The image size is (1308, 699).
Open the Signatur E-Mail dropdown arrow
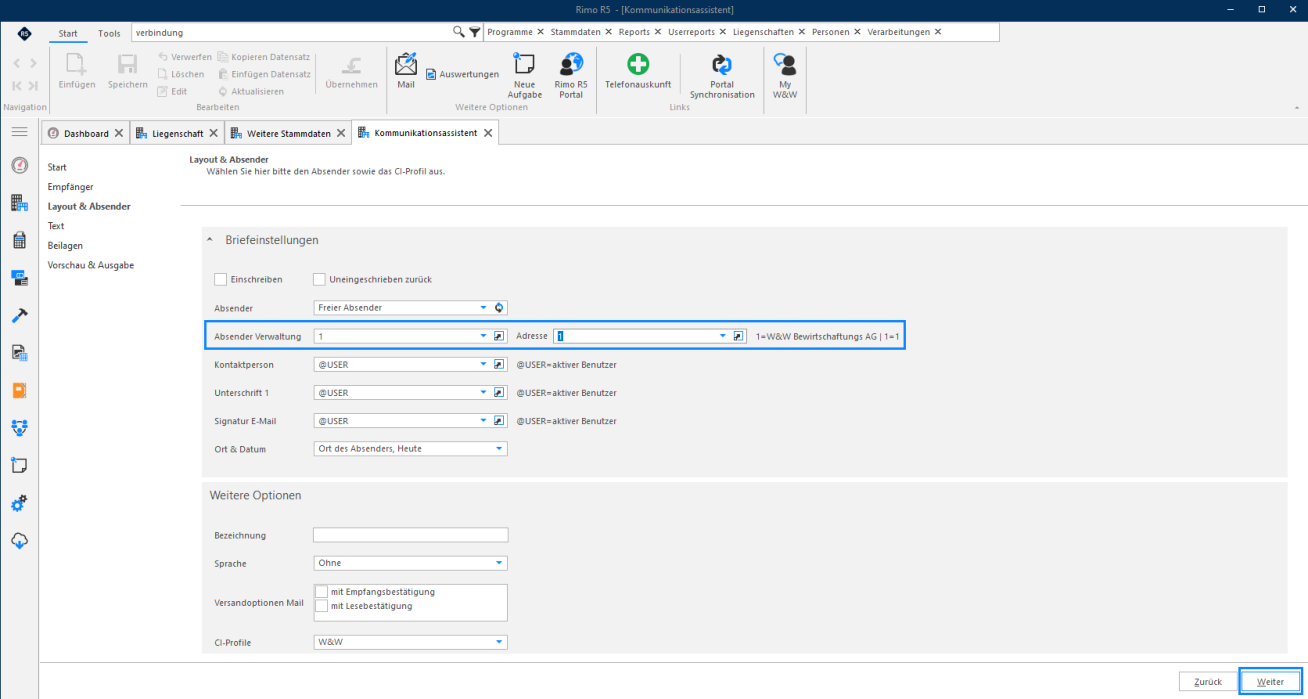(x=484, y=420)
